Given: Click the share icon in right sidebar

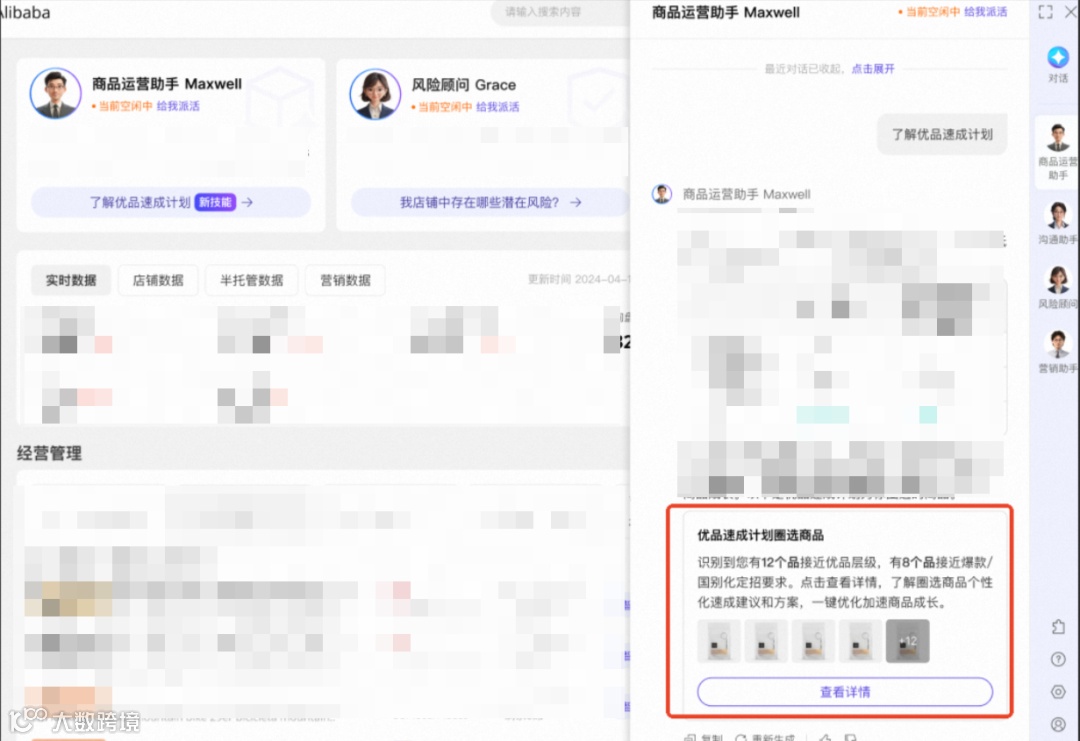Looking at the screenshot, I should [1059, 627].
